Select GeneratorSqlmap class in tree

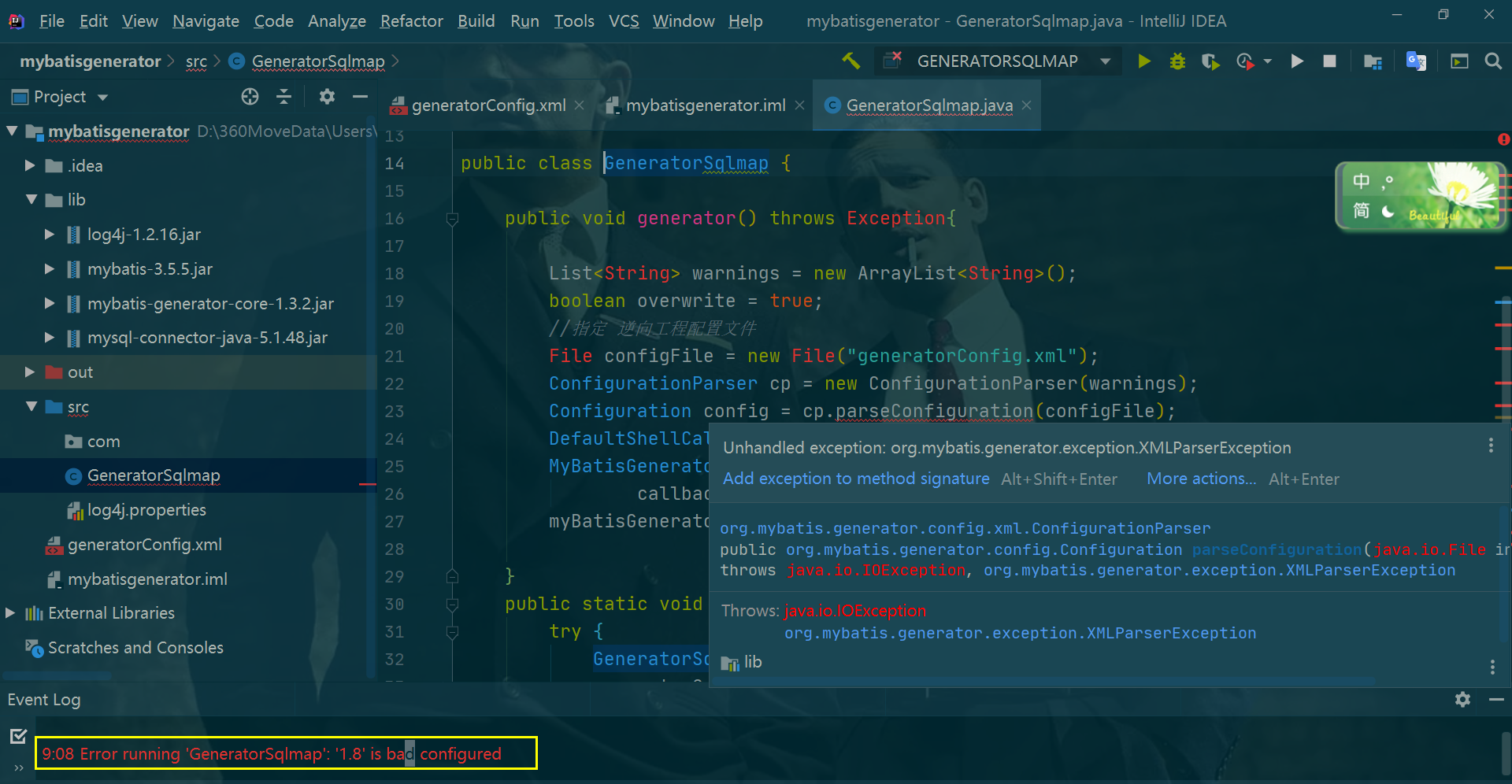tap(154, 475)
